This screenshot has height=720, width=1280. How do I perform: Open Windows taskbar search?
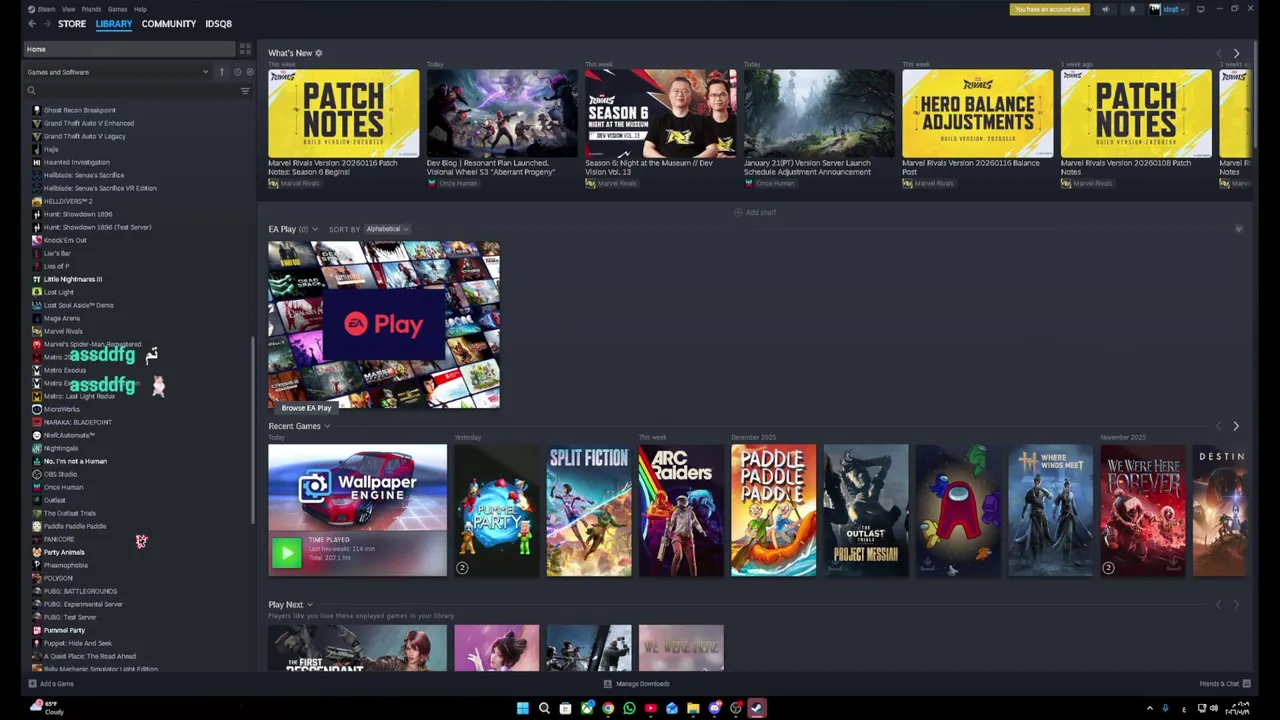pos(544,708)
